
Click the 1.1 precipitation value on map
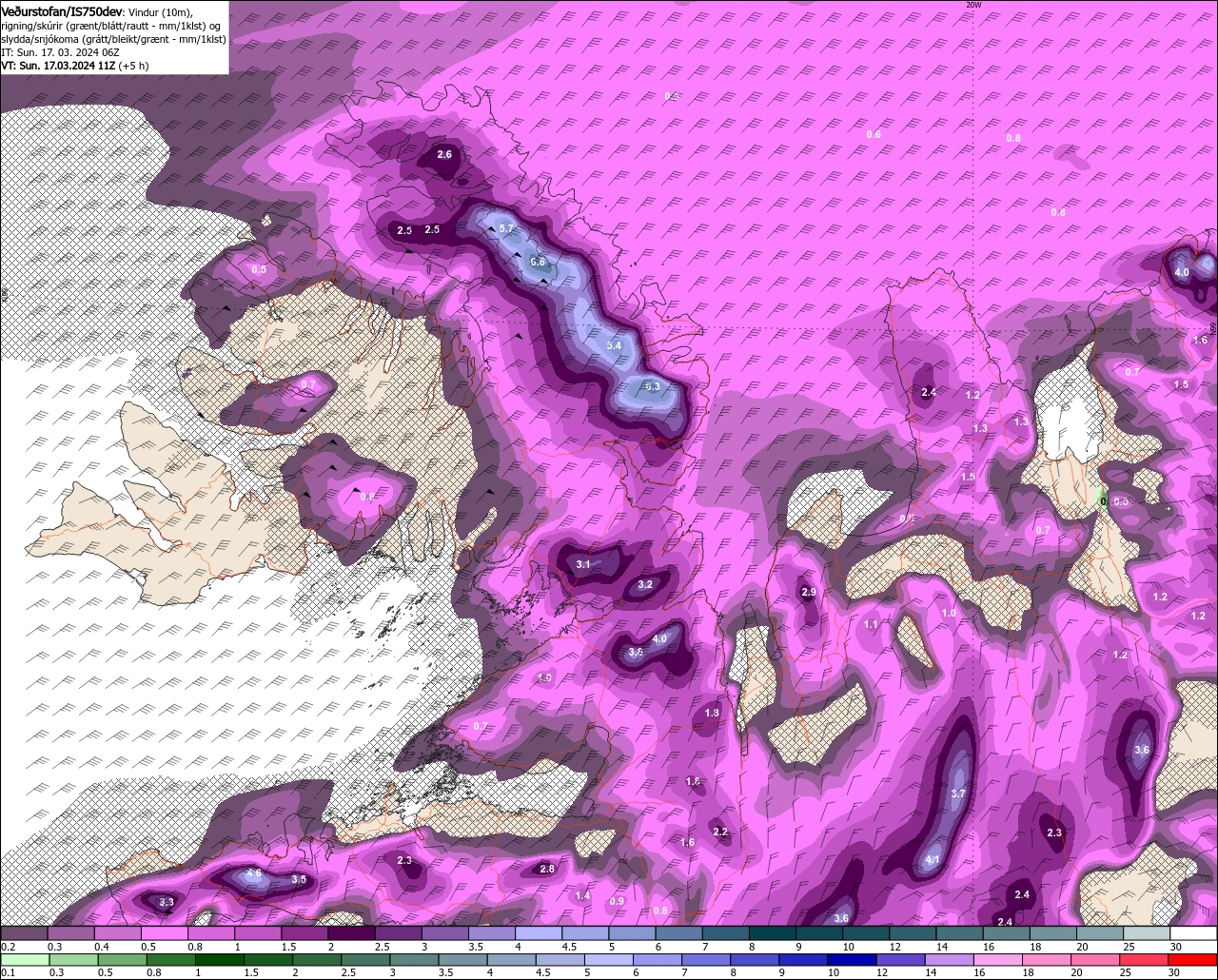click(x=871, y=624)
